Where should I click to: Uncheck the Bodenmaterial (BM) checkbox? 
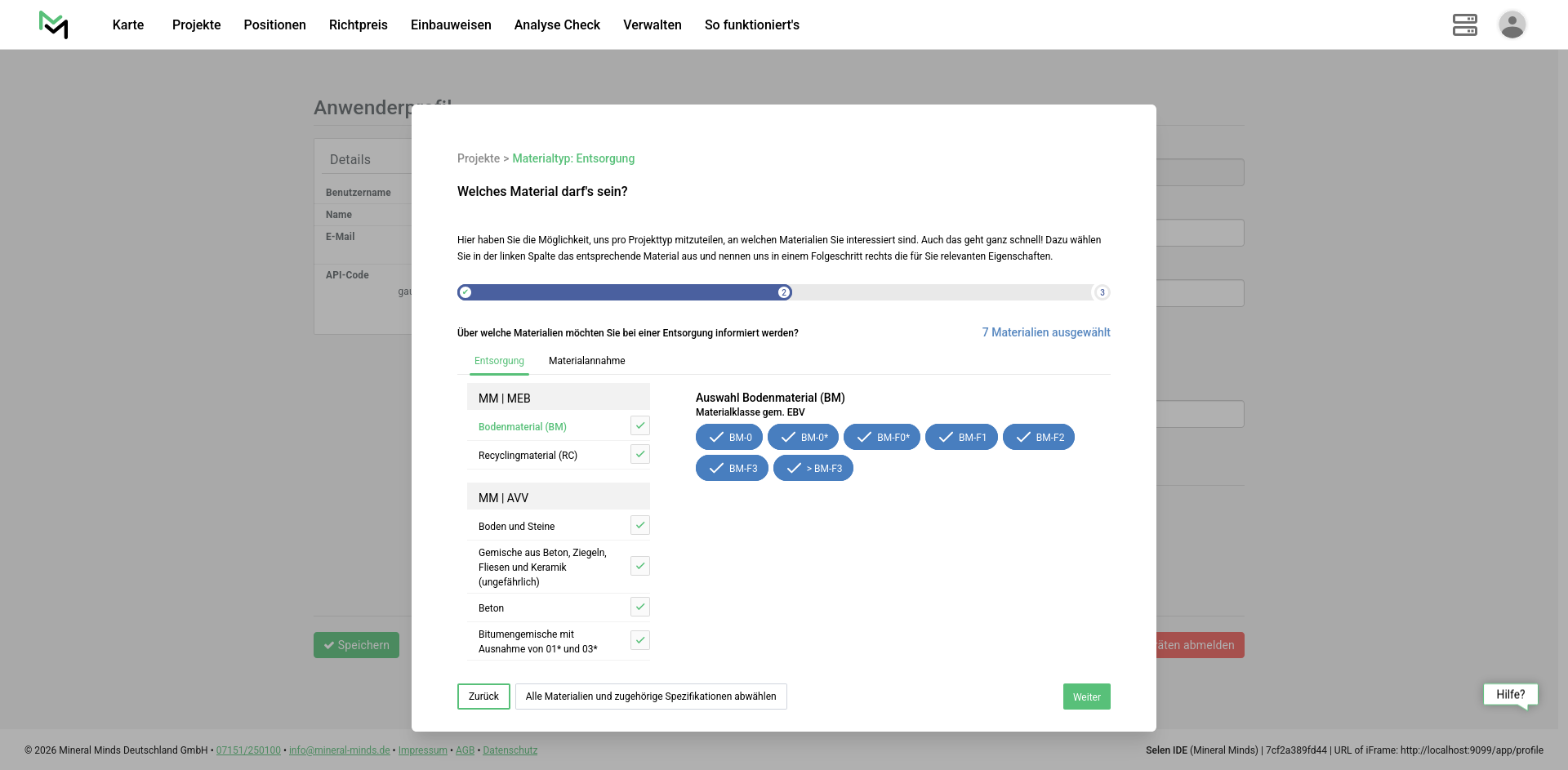640,425
